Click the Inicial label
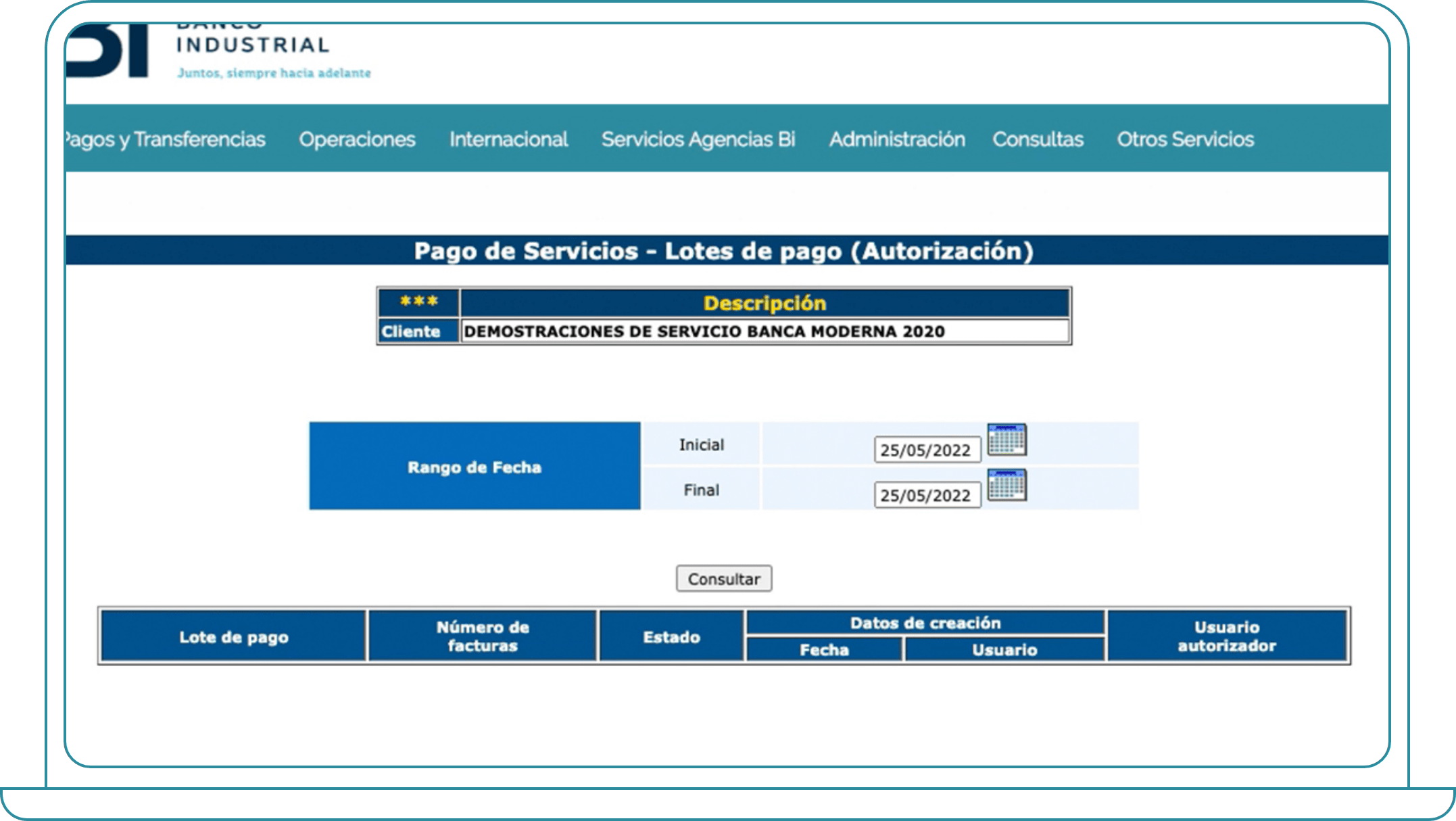 pos(701,444)
